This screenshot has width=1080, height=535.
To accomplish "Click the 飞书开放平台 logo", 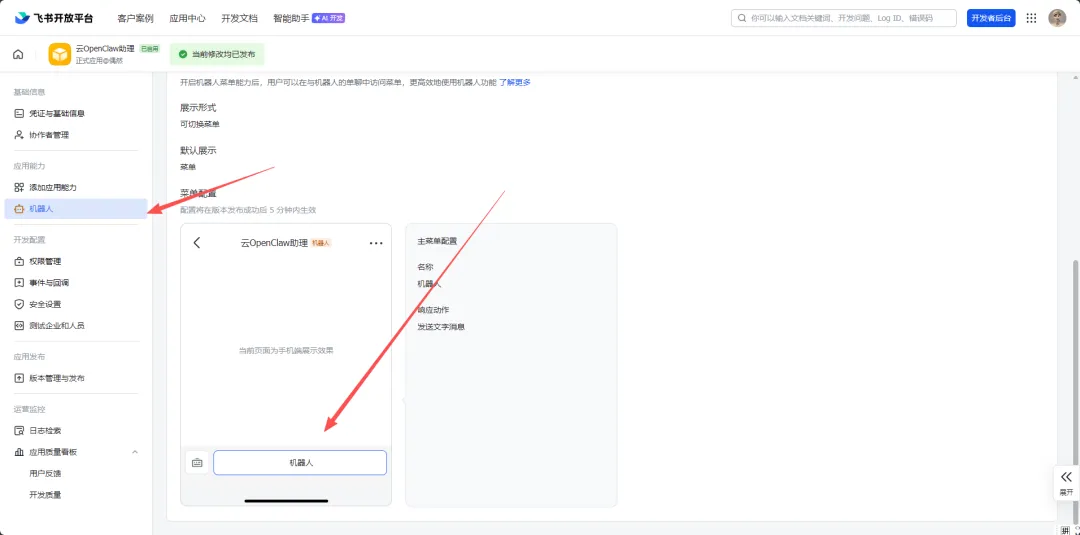I will click(x=54, y=18).
